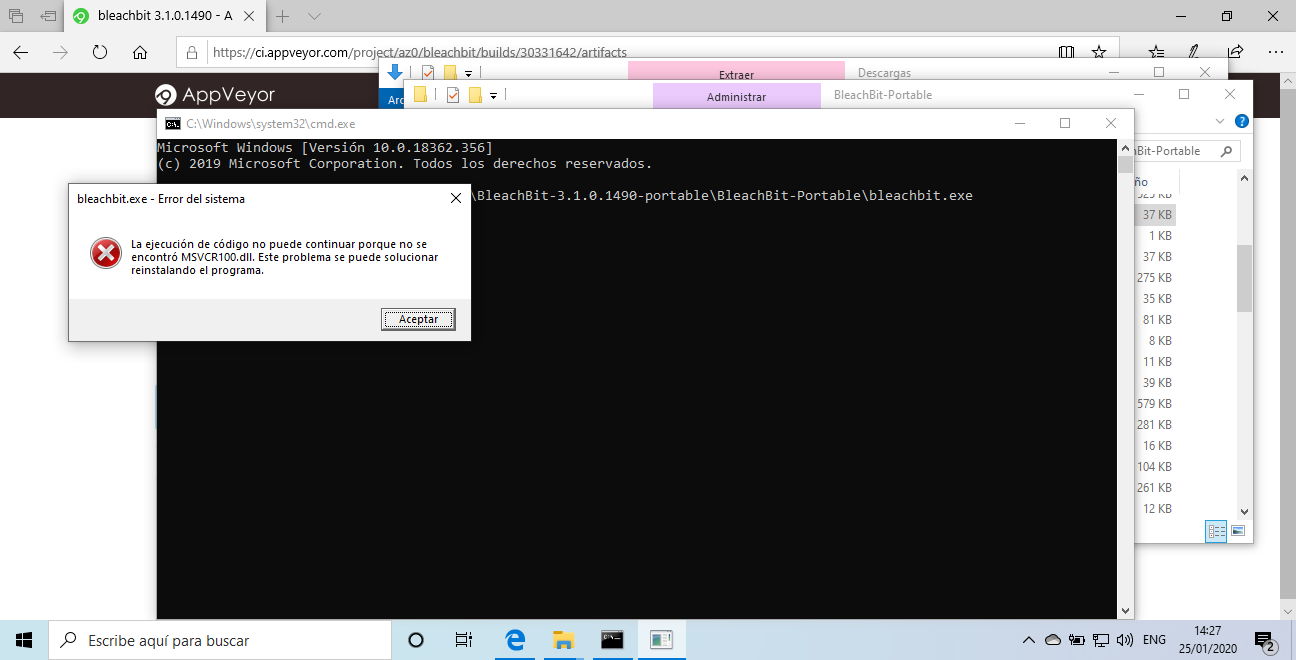The height and width of the screenshot is (660, 1296).
Task: Open the Windows Start menu
Action: tap(24, 640)
